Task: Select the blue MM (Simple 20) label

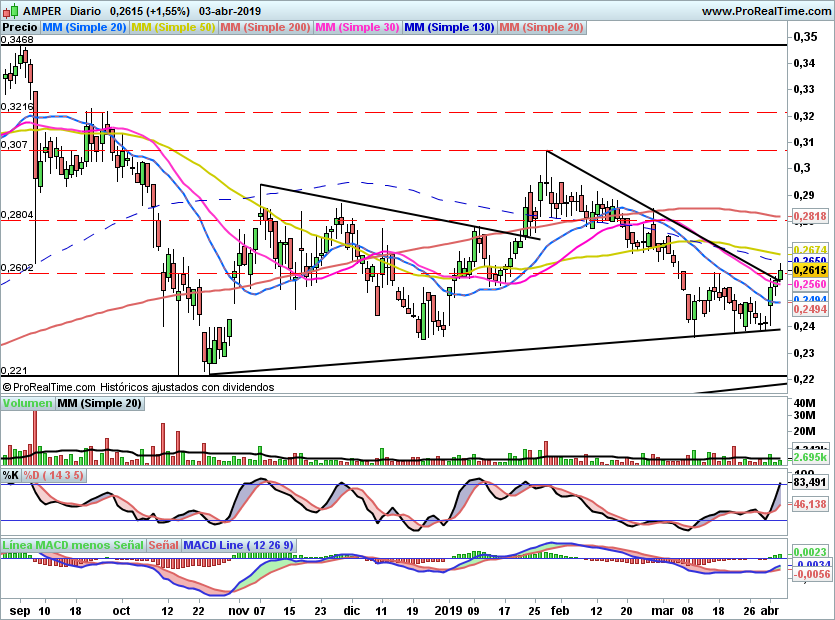Action: click(84, 27)
